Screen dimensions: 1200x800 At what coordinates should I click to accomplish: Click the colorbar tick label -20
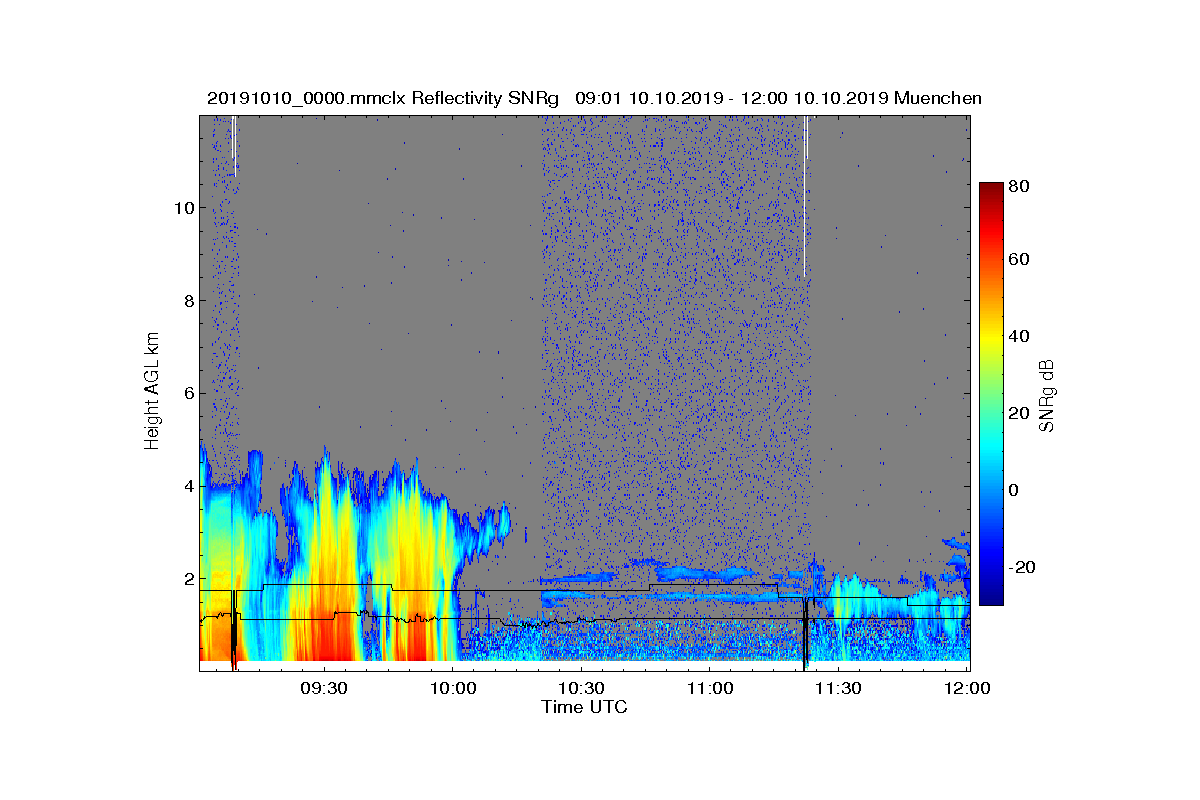click(x=1023, y=567)
